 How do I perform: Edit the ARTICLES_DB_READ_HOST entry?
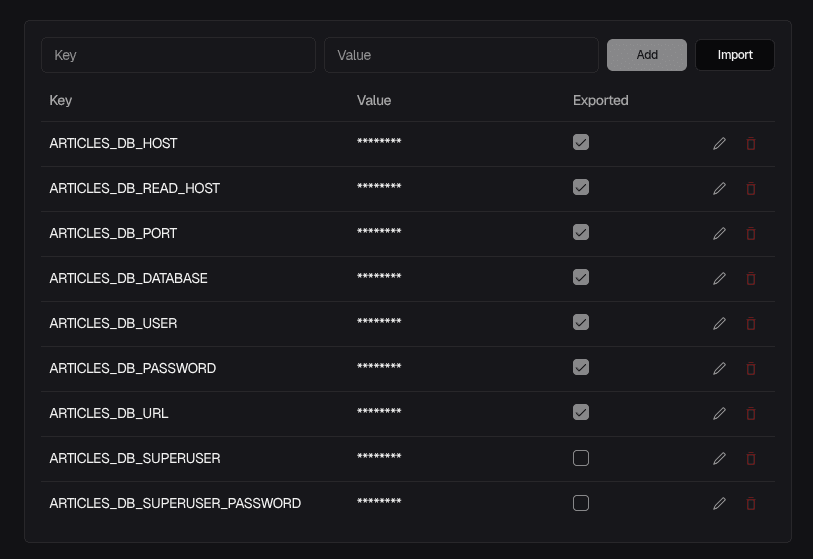point(719,189)
